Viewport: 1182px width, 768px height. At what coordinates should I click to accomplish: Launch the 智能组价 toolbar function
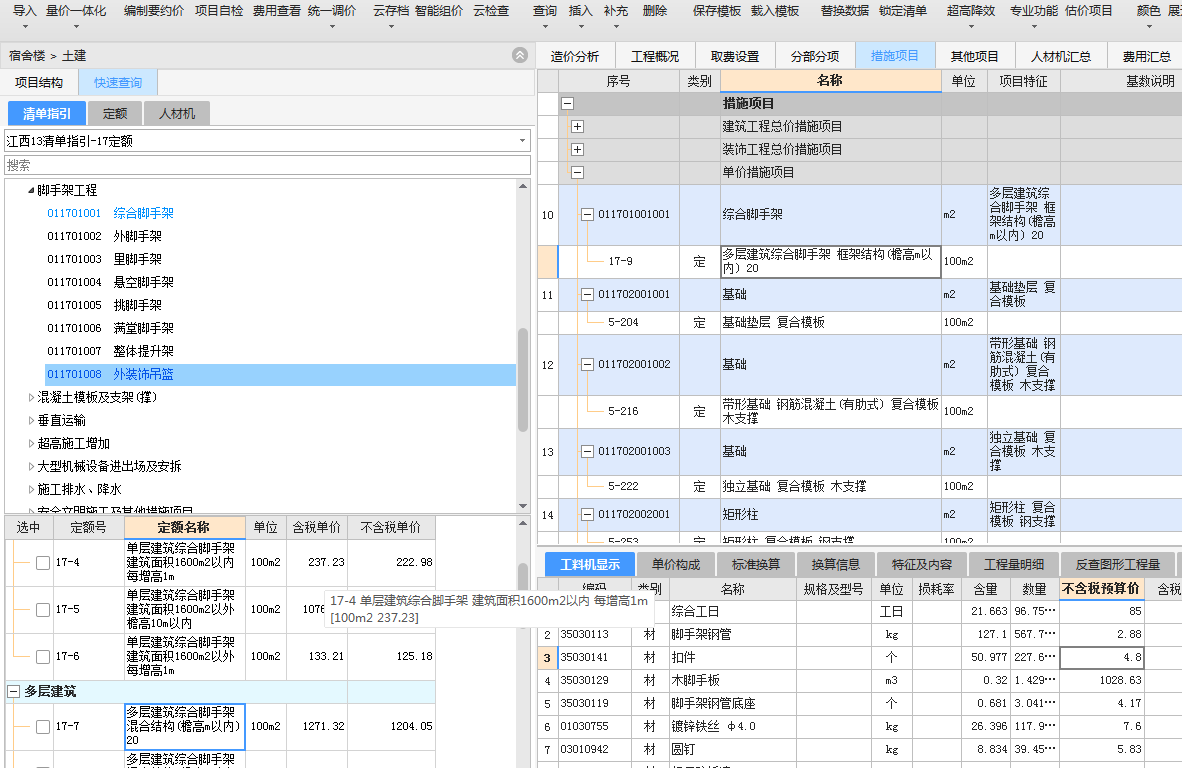click(439, 11)
